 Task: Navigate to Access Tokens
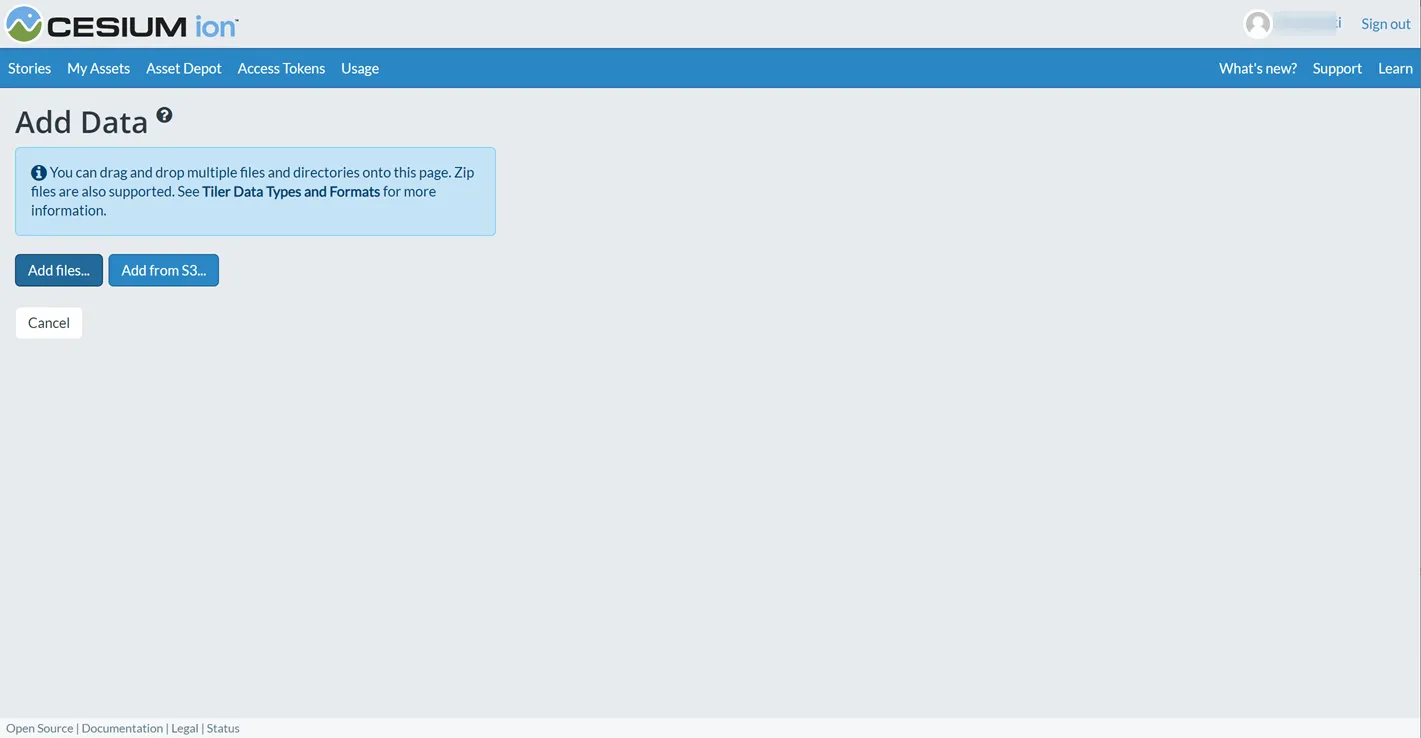[x=281, y=68]
